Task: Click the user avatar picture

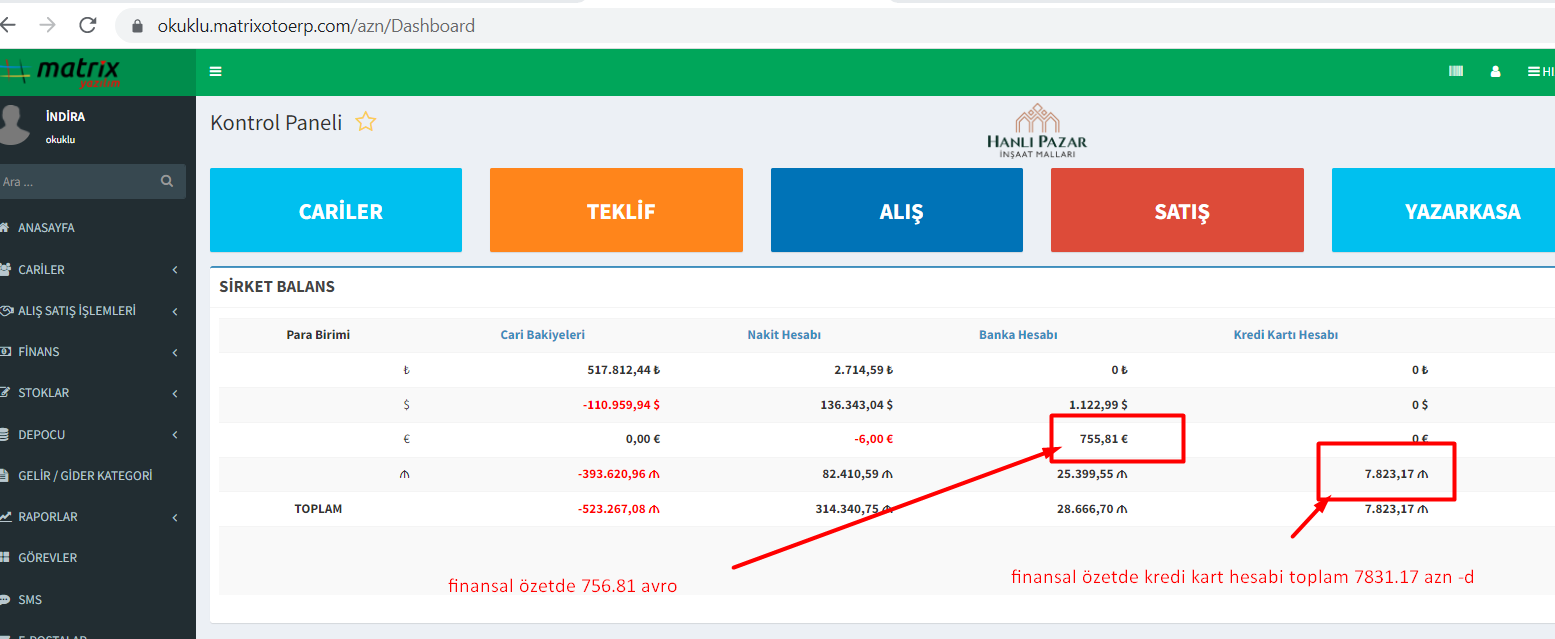Action: (14, 126)
